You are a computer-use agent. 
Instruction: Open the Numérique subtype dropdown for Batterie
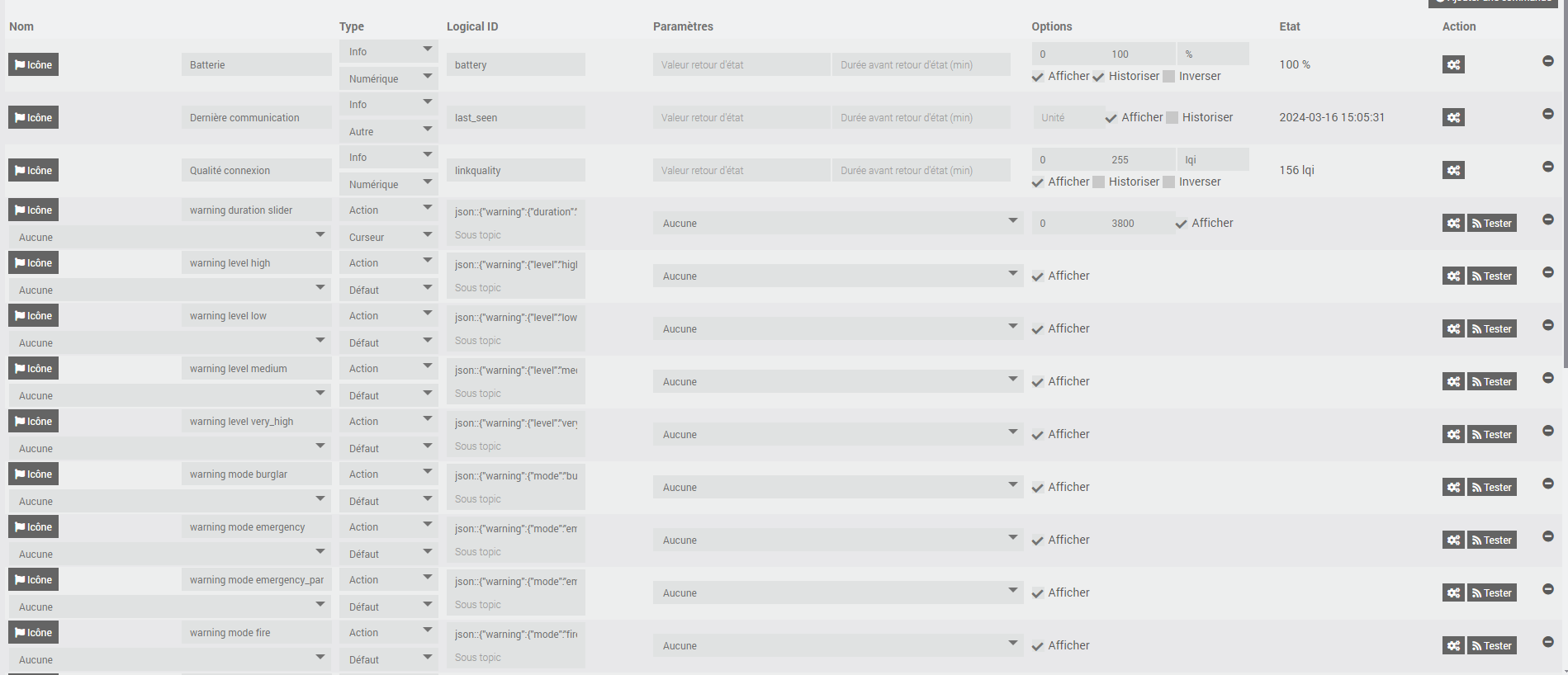[x=388, y=78]
